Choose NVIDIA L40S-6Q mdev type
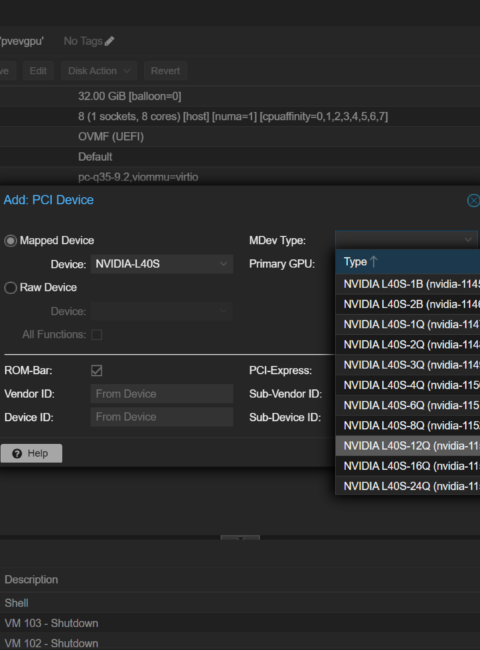The height and width of the screenshot is (650, 480). (x=407, y=405)
